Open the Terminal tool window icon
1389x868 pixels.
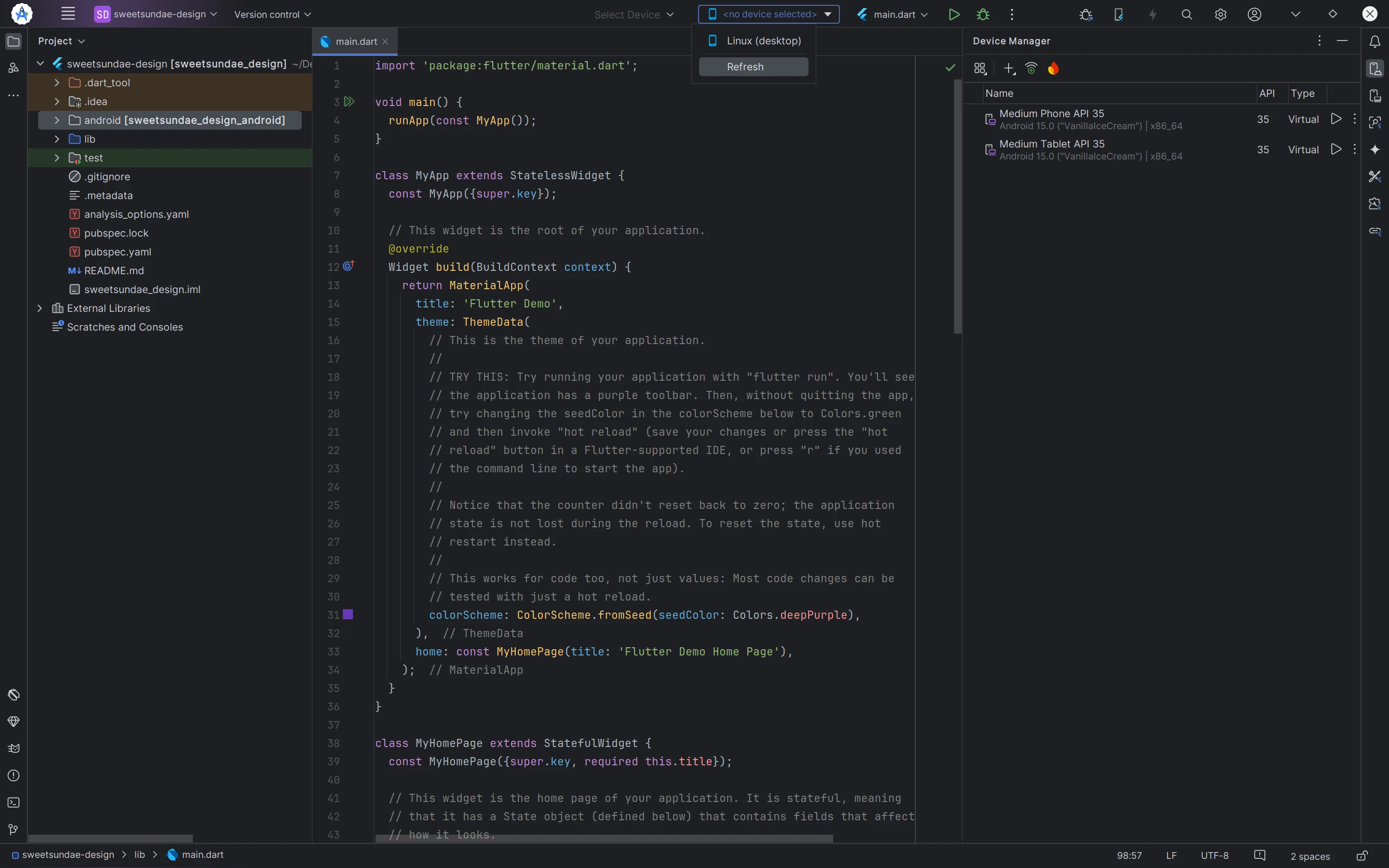pos(13,802)
